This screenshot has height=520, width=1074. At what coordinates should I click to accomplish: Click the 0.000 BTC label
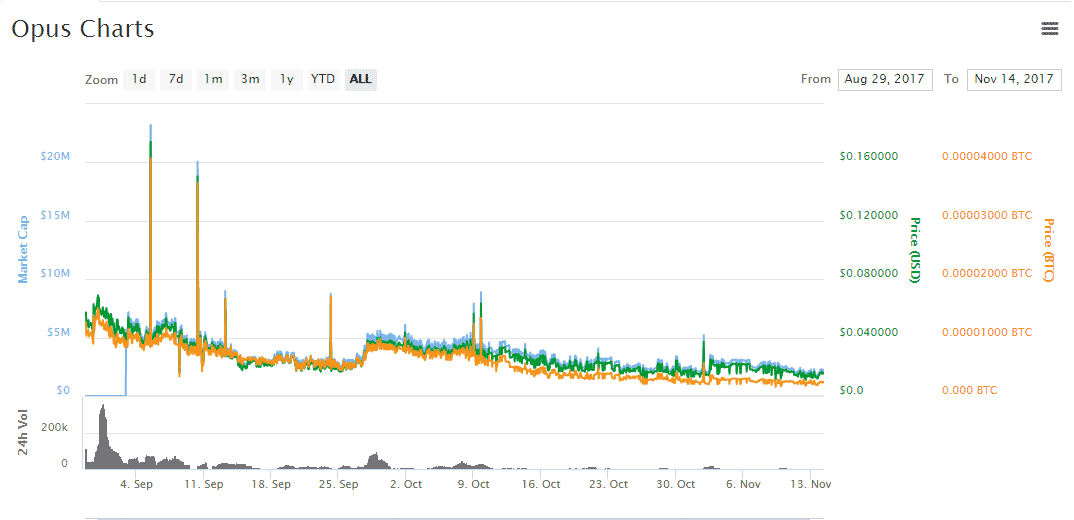pyautogui.click(x=970, y=391)
